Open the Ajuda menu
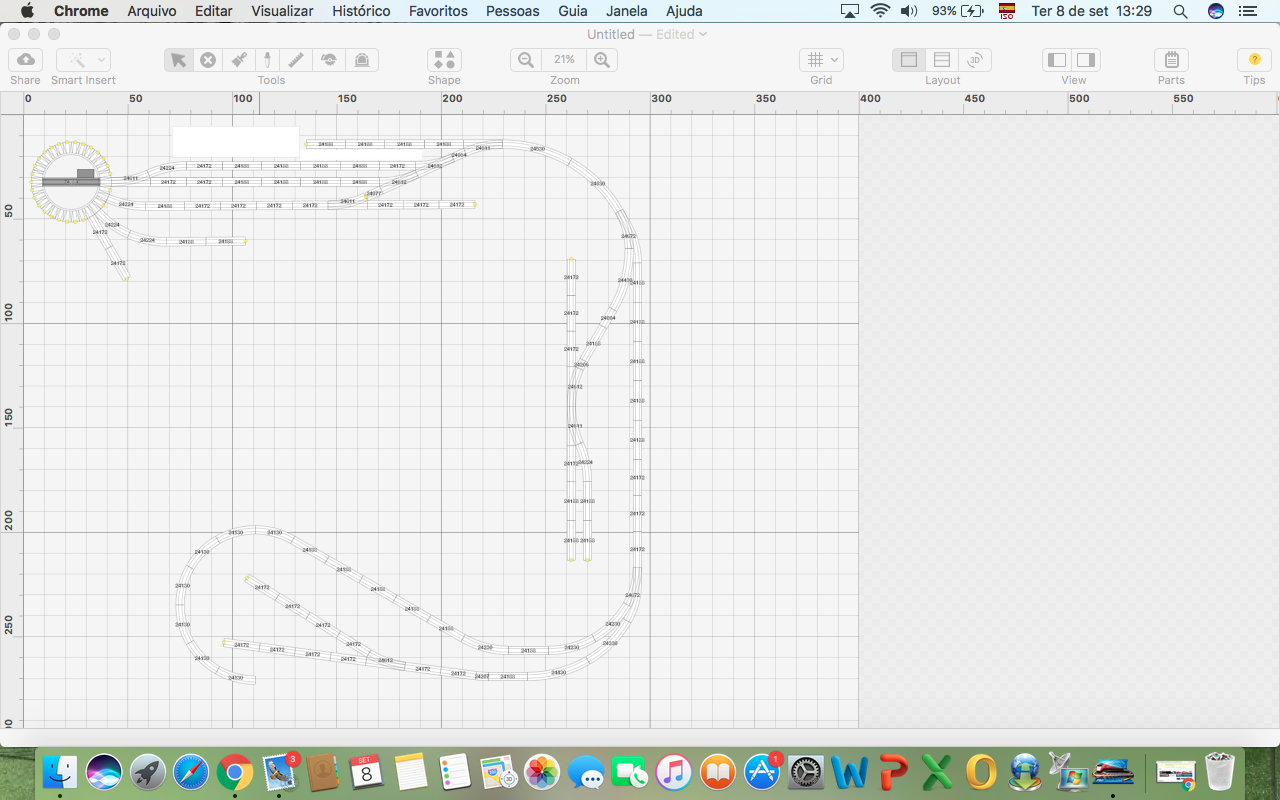 tap(684, 11)
